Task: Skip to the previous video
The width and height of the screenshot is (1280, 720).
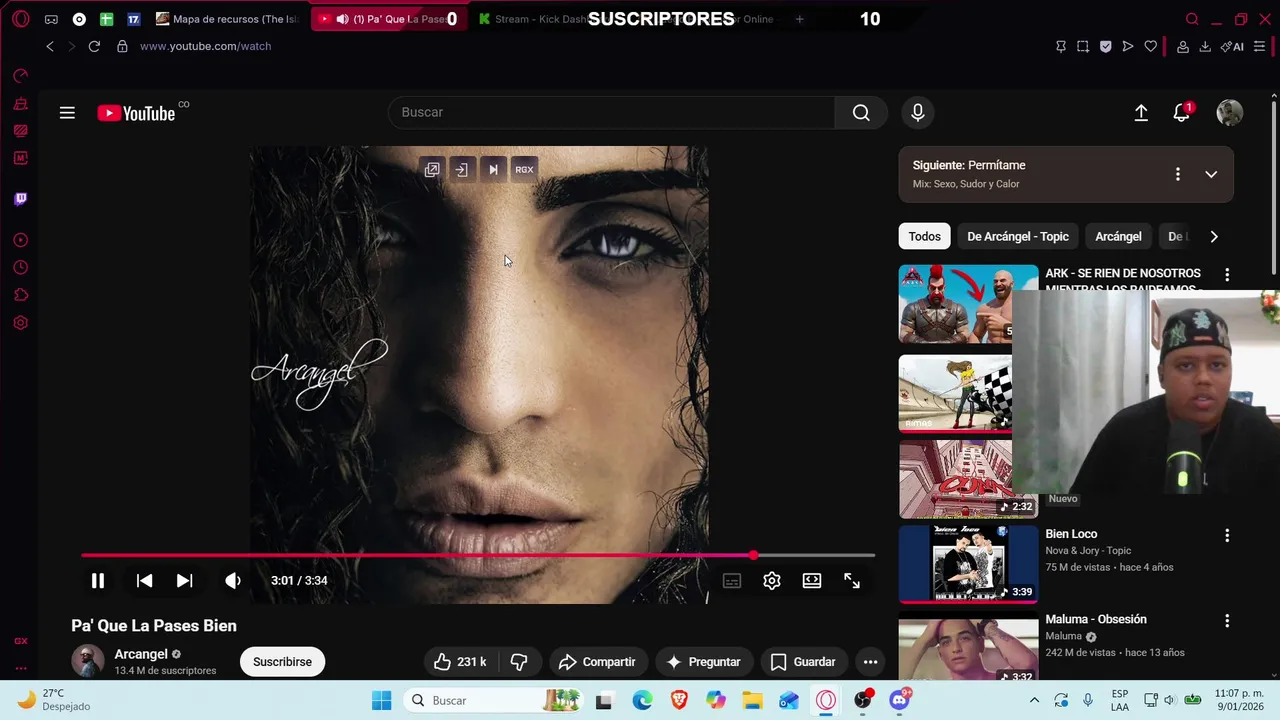Action: [x=144, y=581]
